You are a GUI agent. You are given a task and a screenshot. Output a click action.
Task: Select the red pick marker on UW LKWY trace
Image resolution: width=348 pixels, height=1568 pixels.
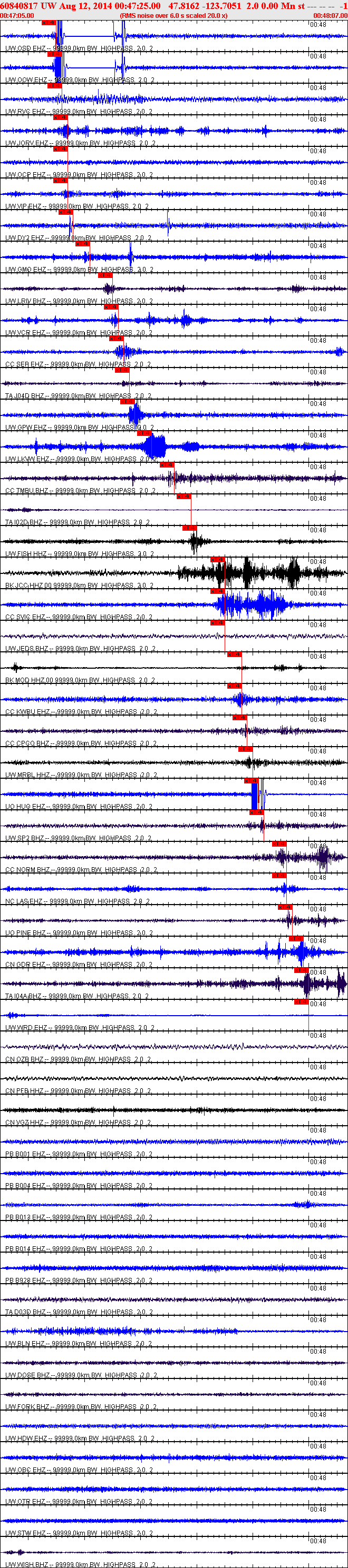coord(145,433)
